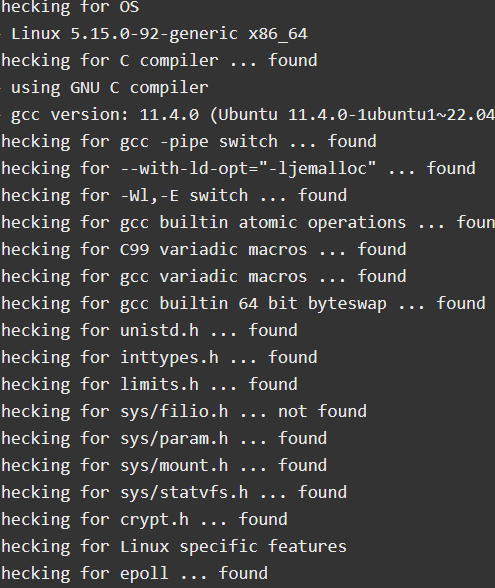Click the crypt.h check line

pyautogui.click(x=144, y=520)
